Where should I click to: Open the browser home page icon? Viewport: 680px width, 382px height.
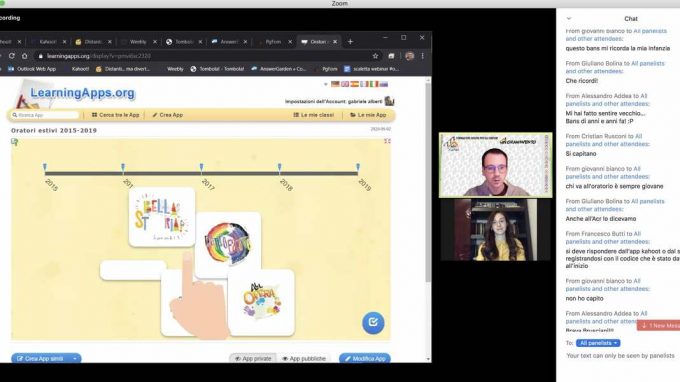point(25,56)
